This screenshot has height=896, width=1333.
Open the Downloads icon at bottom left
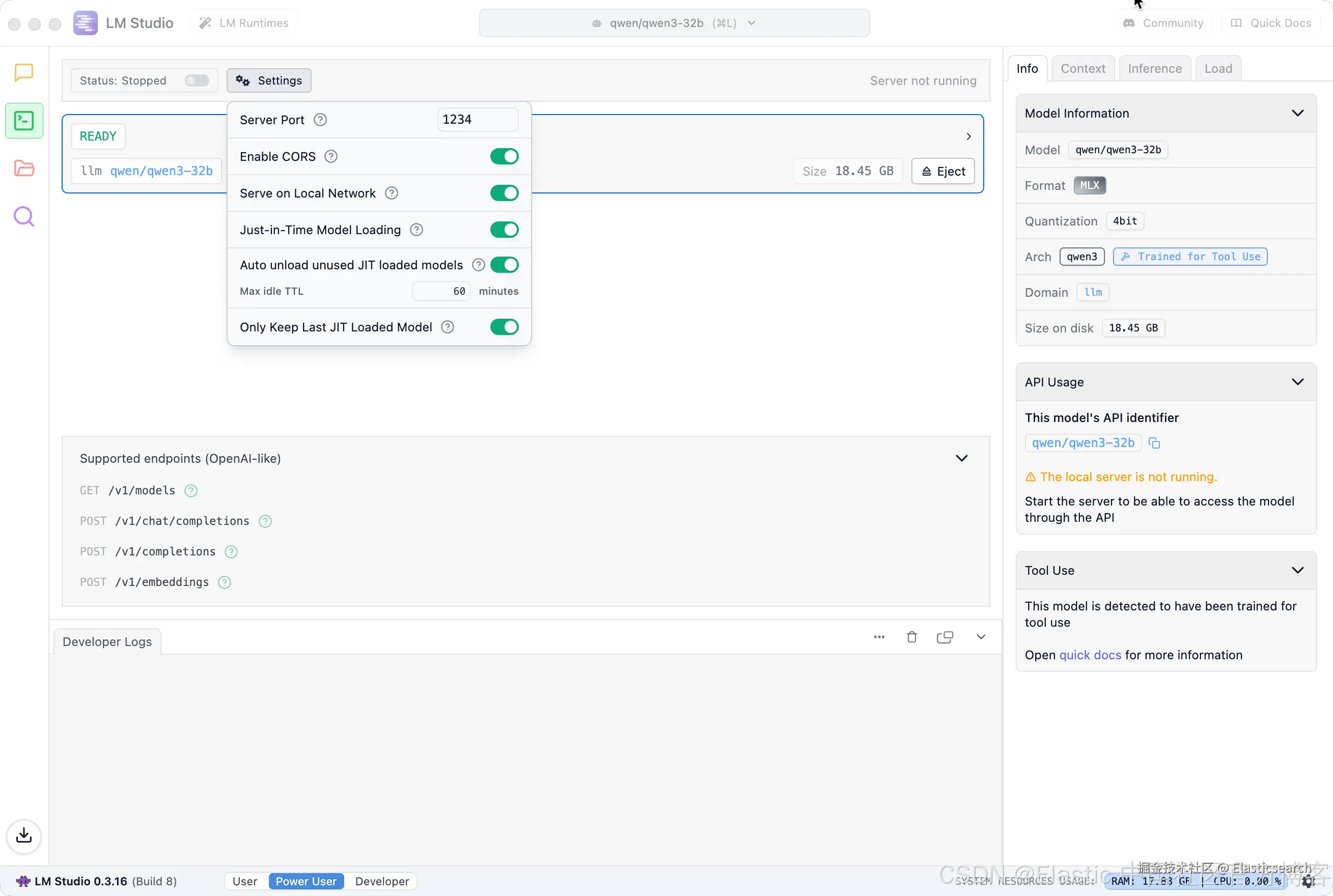[23, 836]
